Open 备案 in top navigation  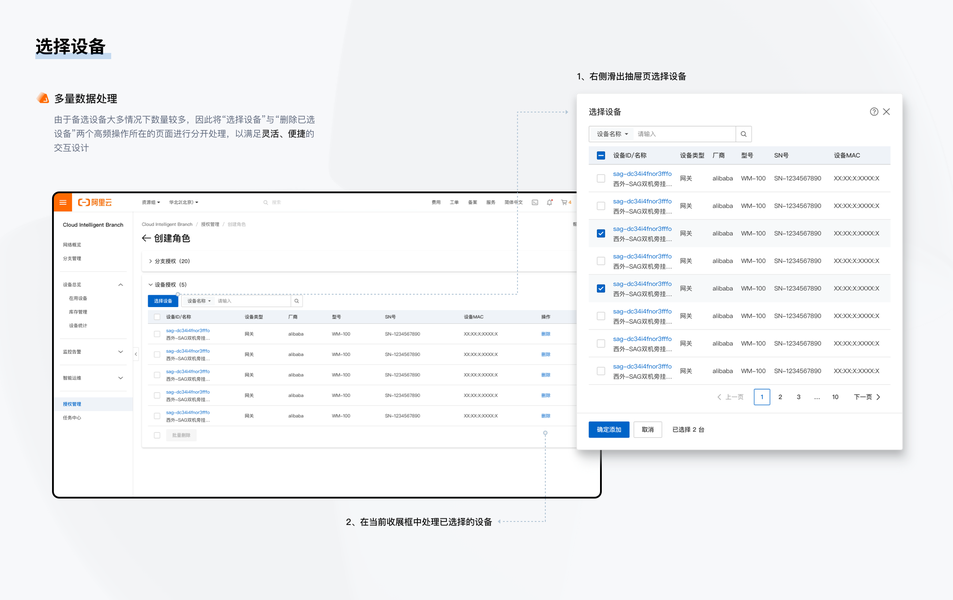472,202
